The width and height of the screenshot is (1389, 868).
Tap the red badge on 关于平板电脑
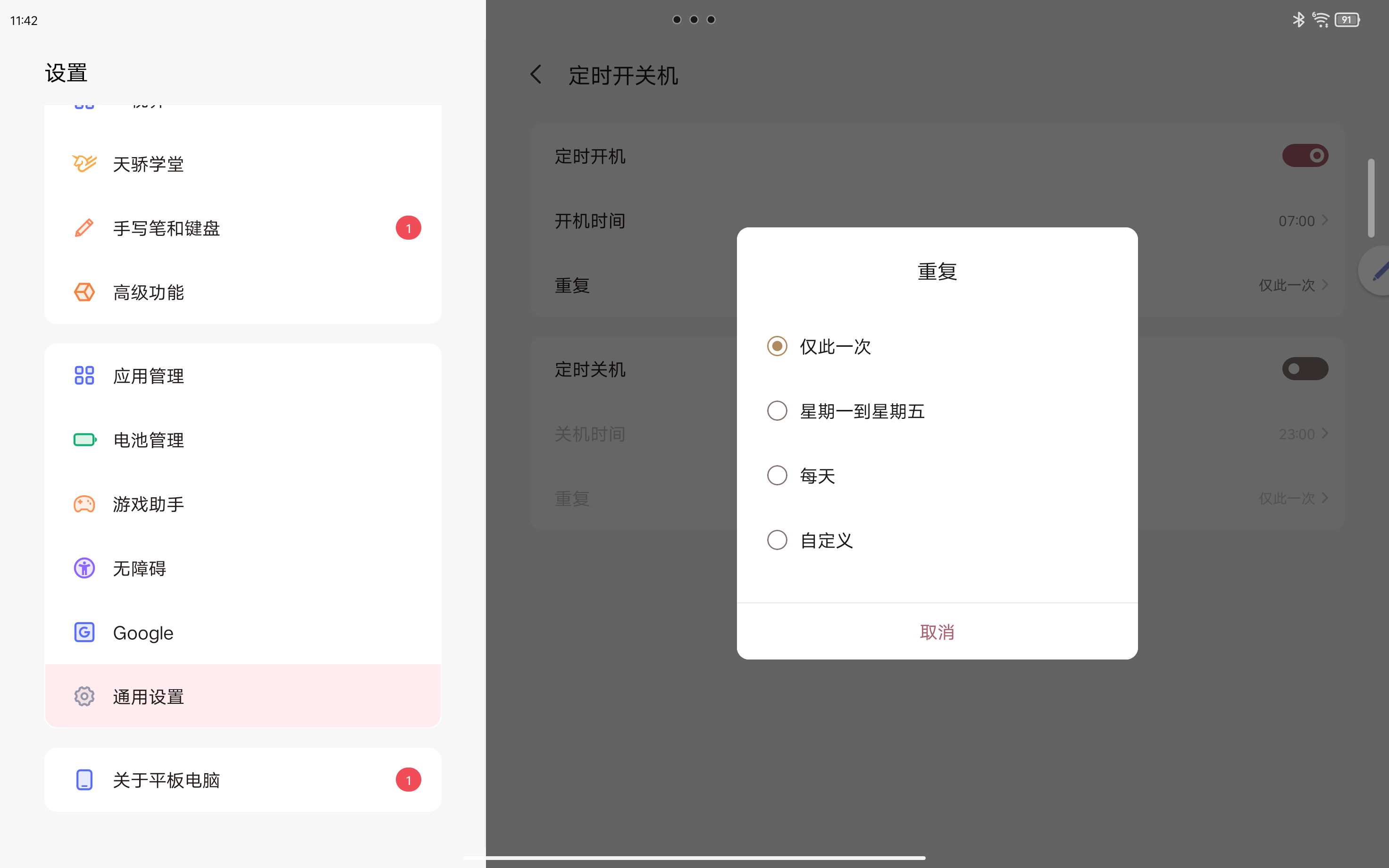[x=408, y=780]
